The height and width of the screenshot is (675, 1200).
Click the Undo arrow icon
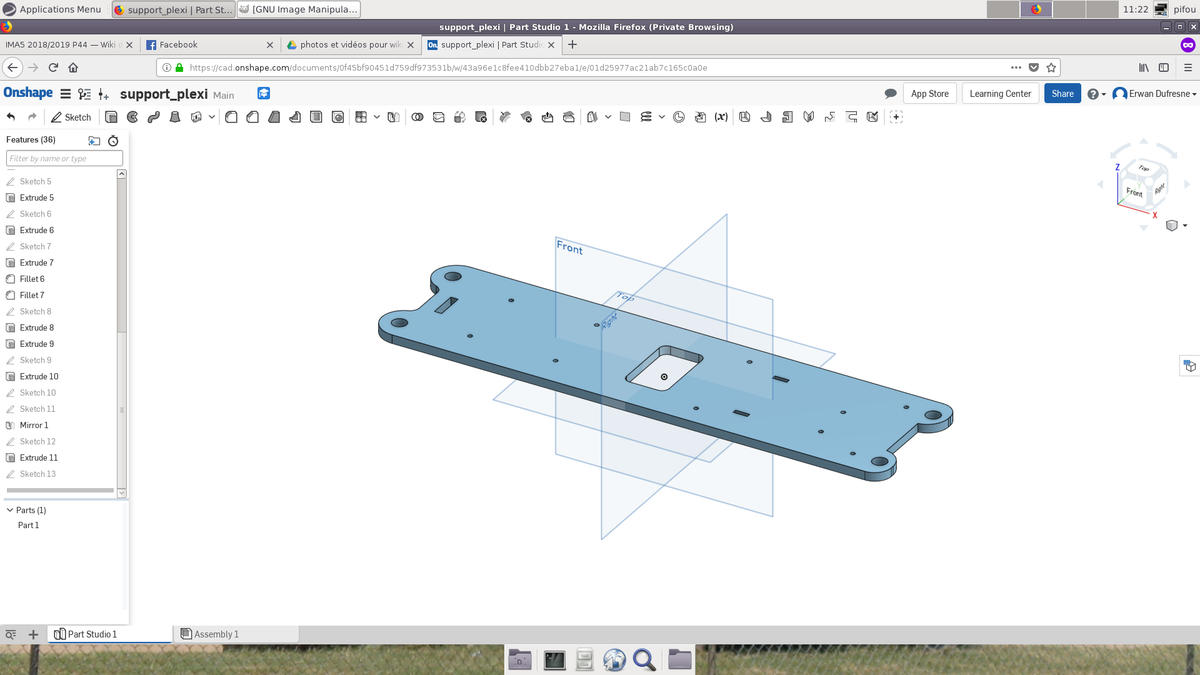point(11,117)
